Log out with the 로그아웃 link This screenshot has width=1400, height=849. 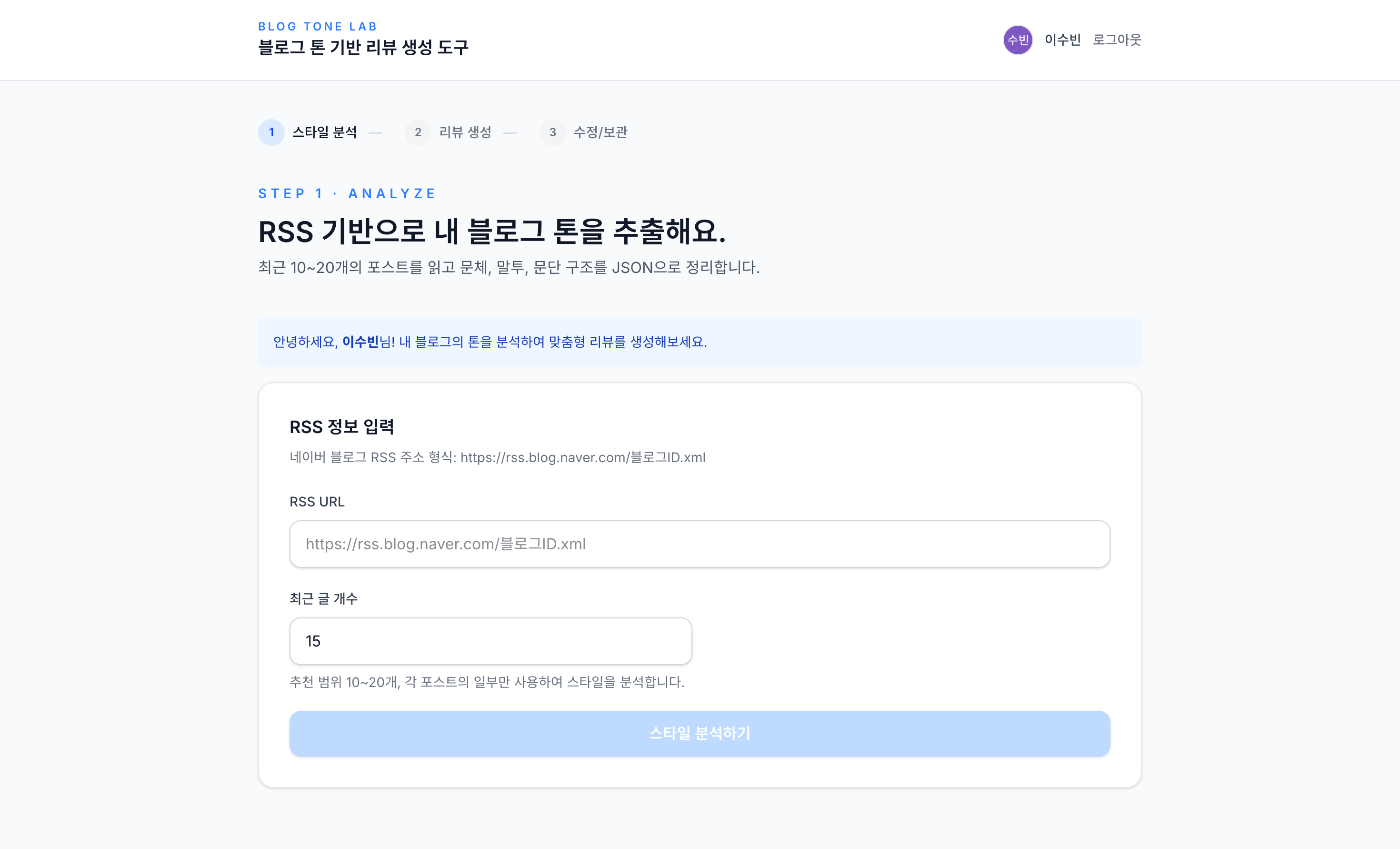coord(1117,40)
